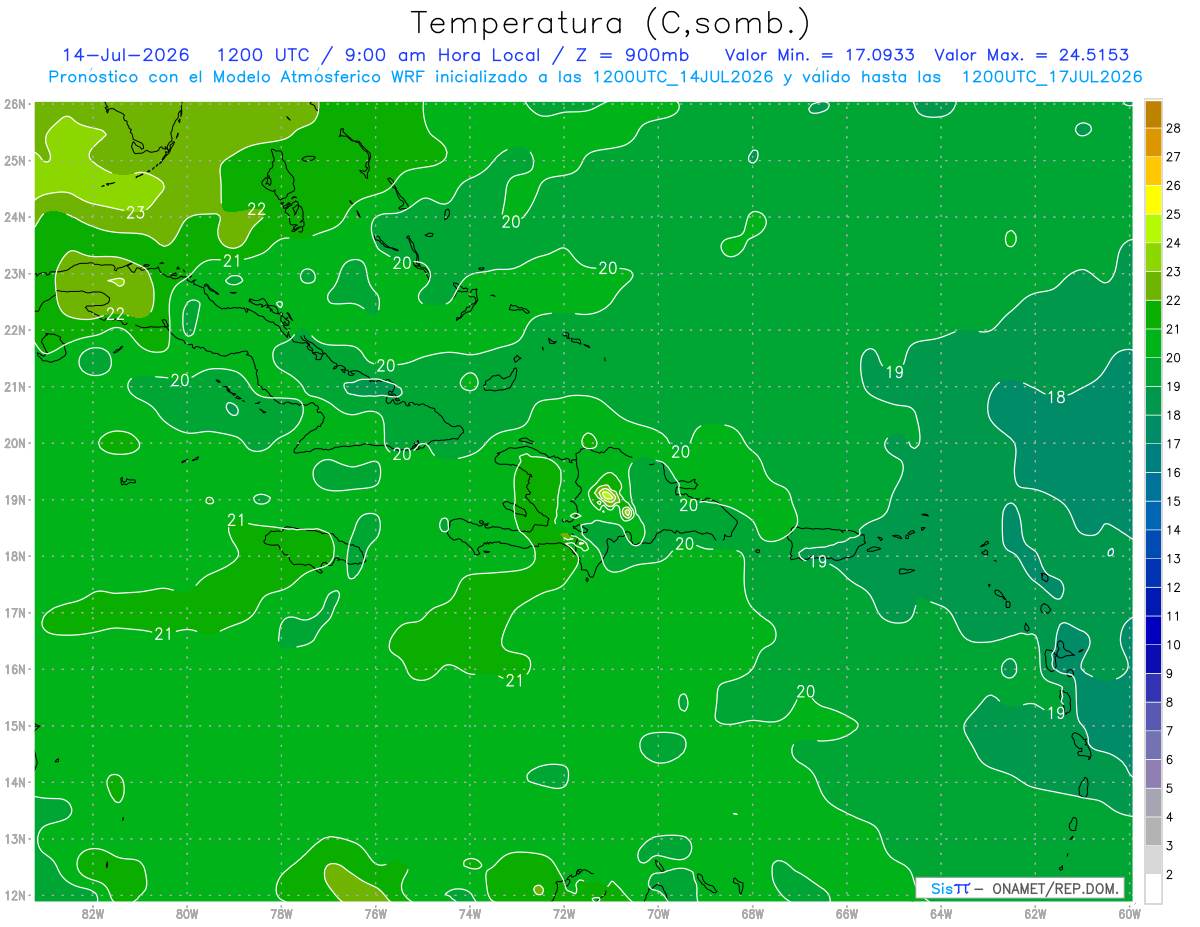Select the 'Z = 900mb' level text
Image resolution: width=1200 pixels, height=927 pixels.
pyautogui.click(x=631, y=55)
